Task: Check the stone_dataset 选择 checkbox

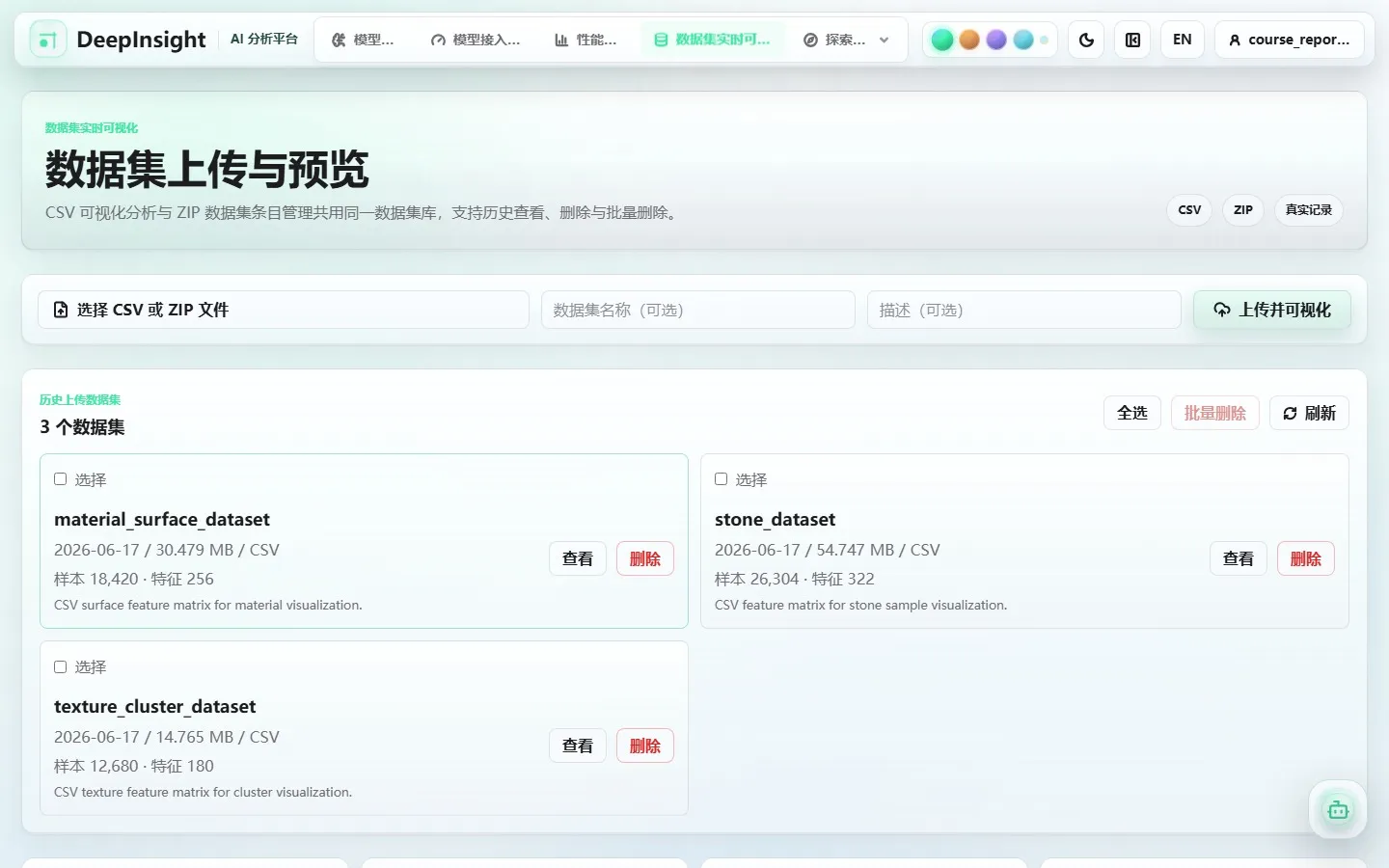Action: [721, 479]
